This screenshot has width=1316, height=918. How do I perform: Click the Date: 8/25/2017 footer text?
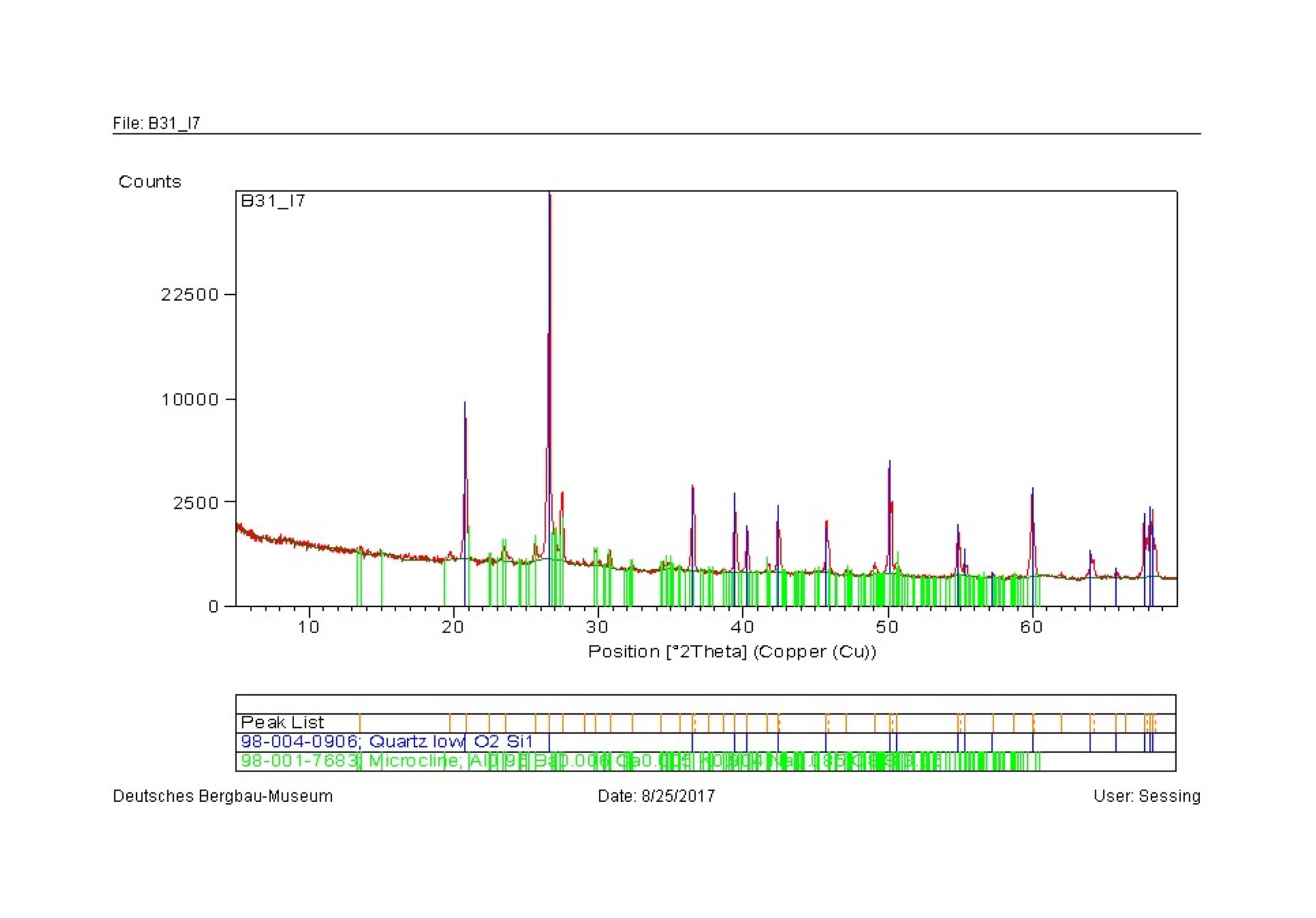656,796
